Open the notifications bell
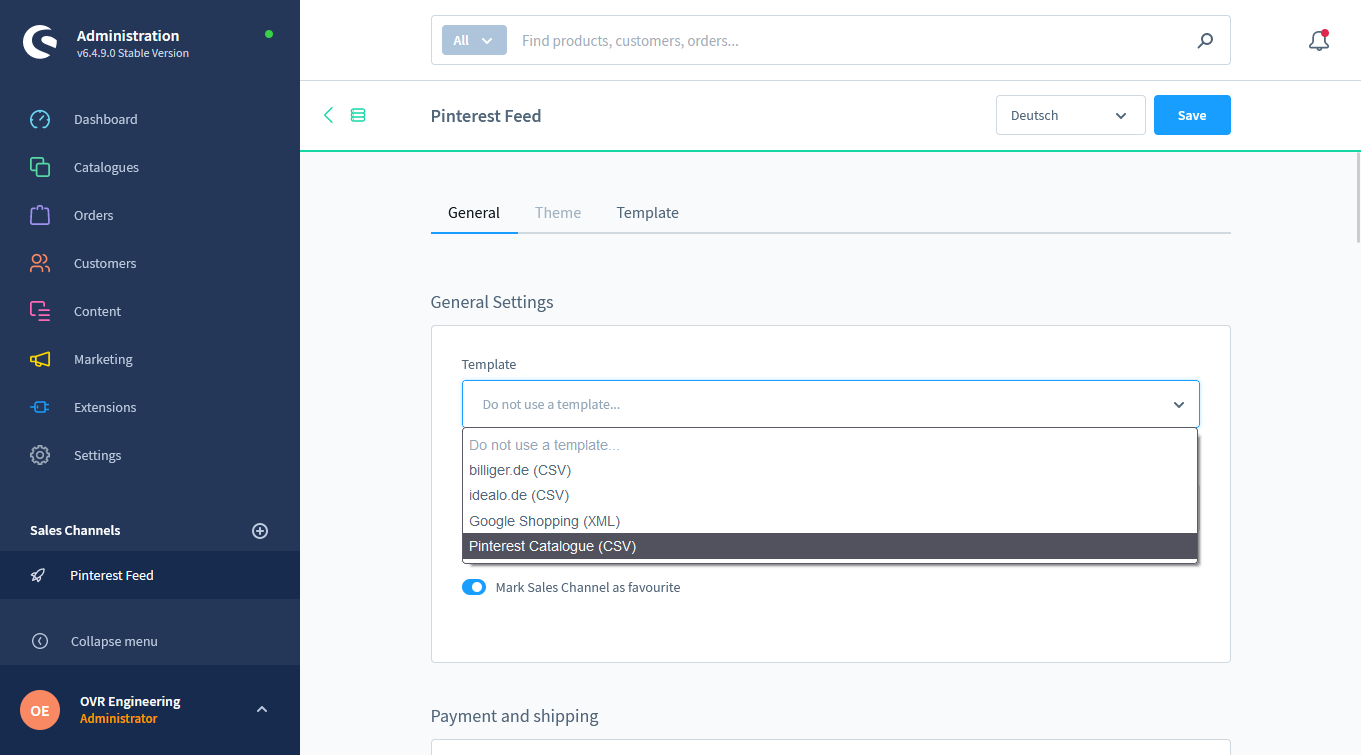Image resolution: width=1361 pixels, height=755 pixels. [x=1319, y=40]
